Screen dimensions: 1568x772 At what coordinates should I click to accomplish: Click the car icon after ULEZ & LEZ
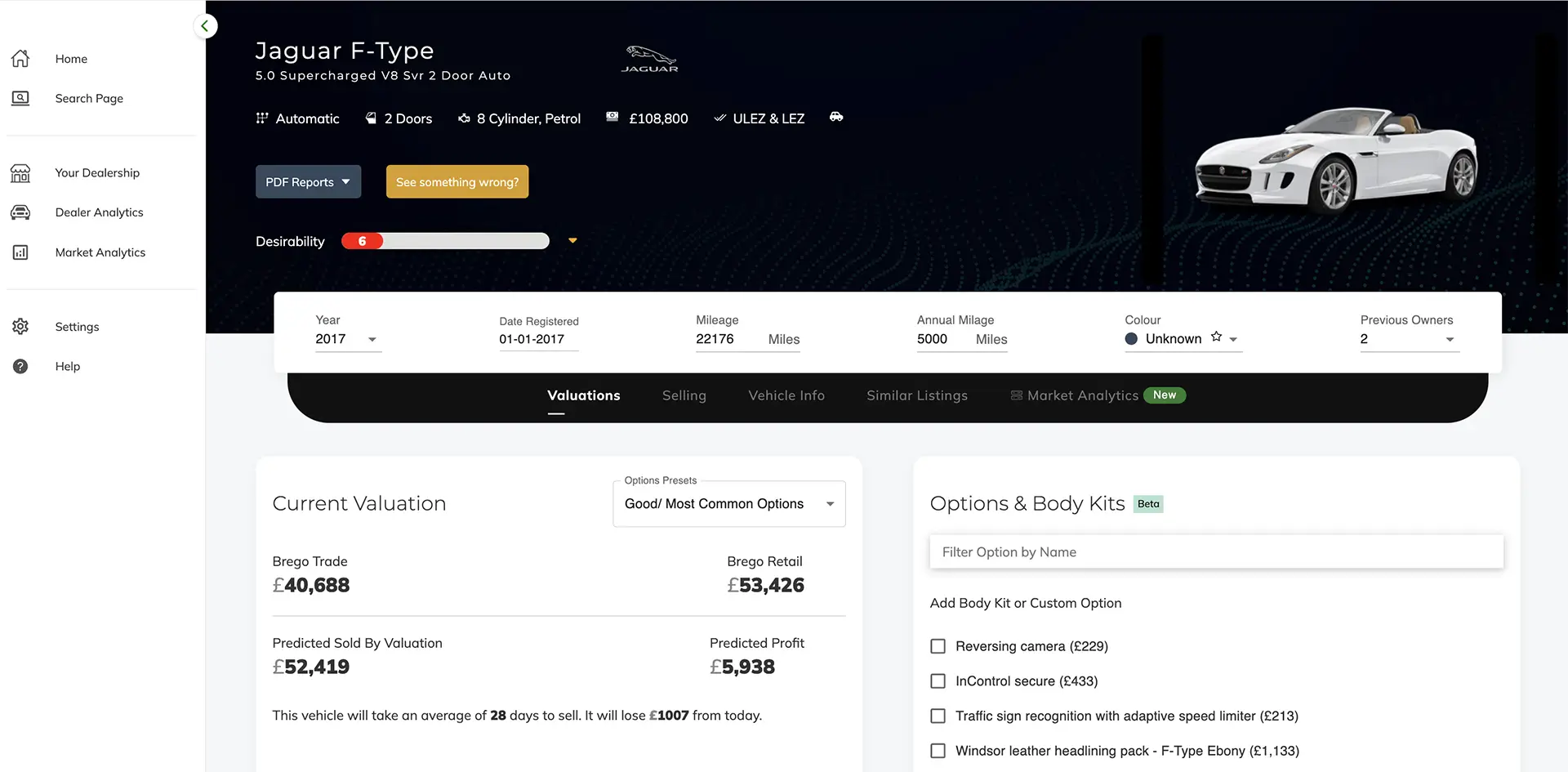(x=836, y=117)
